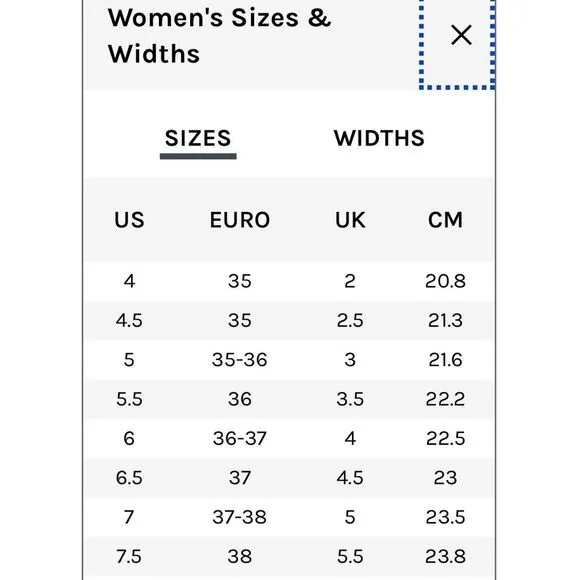Select the US size 4.5 cell
Viewport: 580px width, 580px height.
point(129,320)
